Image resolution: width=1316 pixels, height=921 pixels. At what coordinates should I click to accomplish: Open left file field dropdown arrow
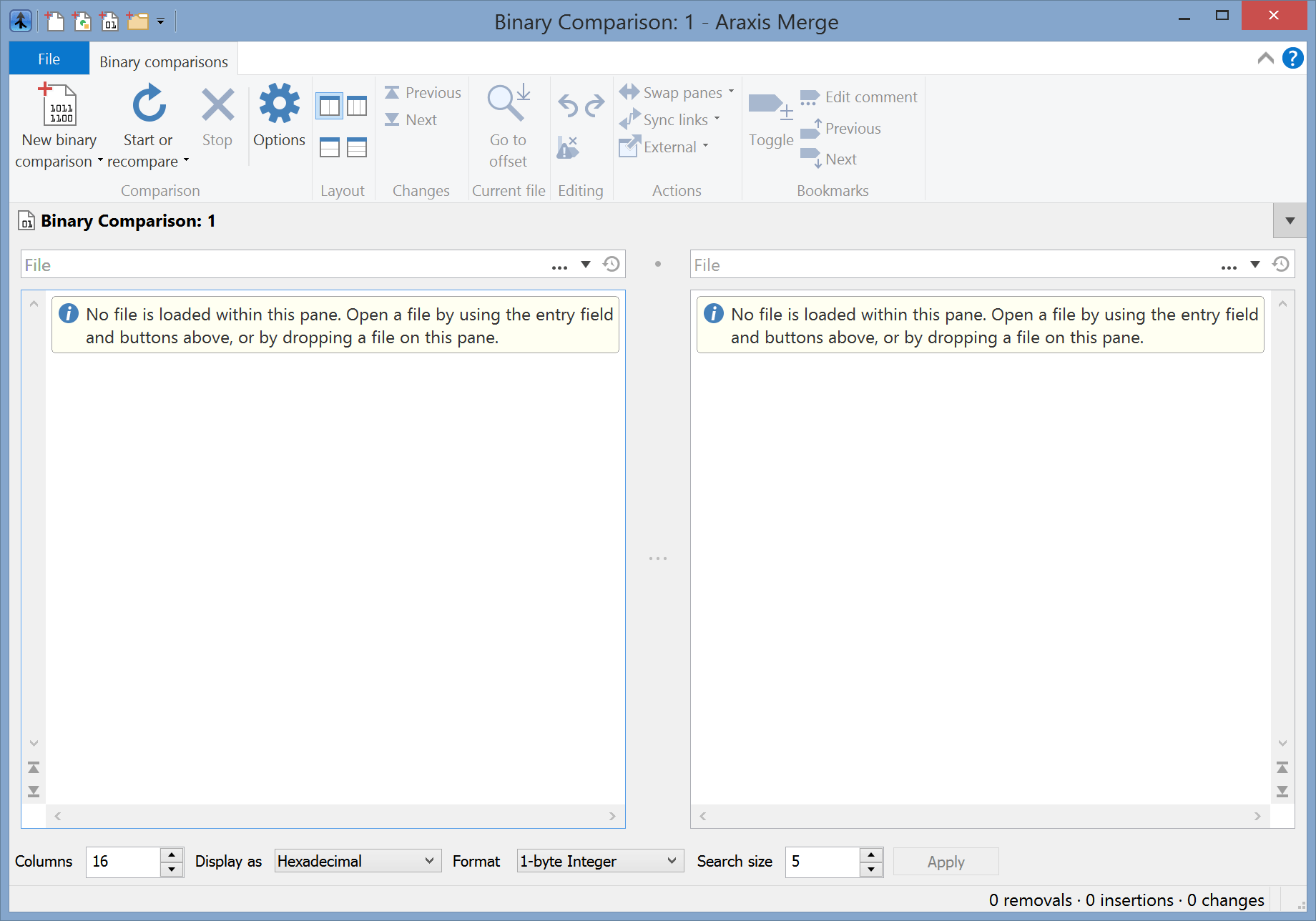pyautogui.click(x=586, y=265)
